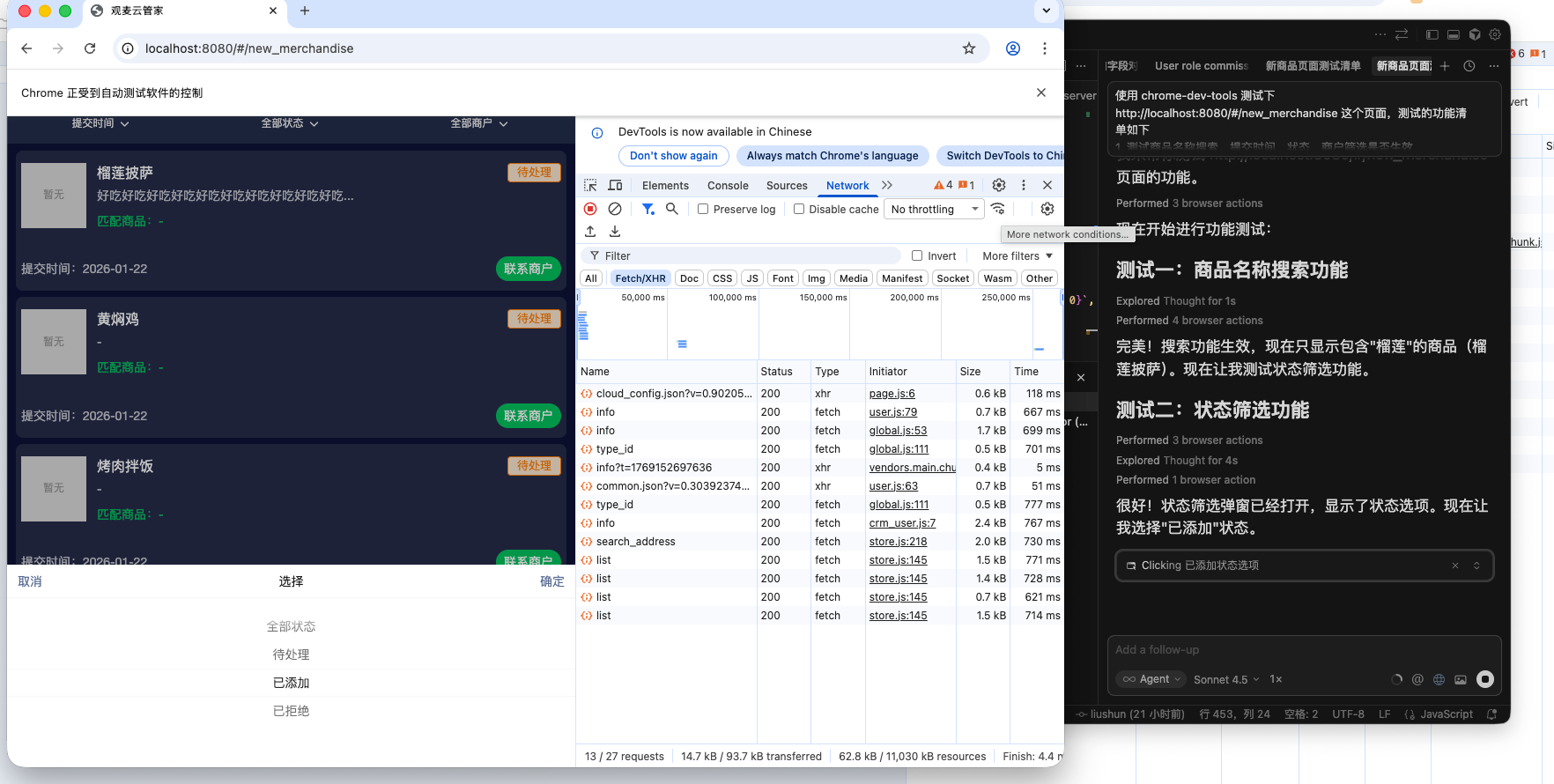
Task: Reload the current browser page
Action: (x=90, y=48)
